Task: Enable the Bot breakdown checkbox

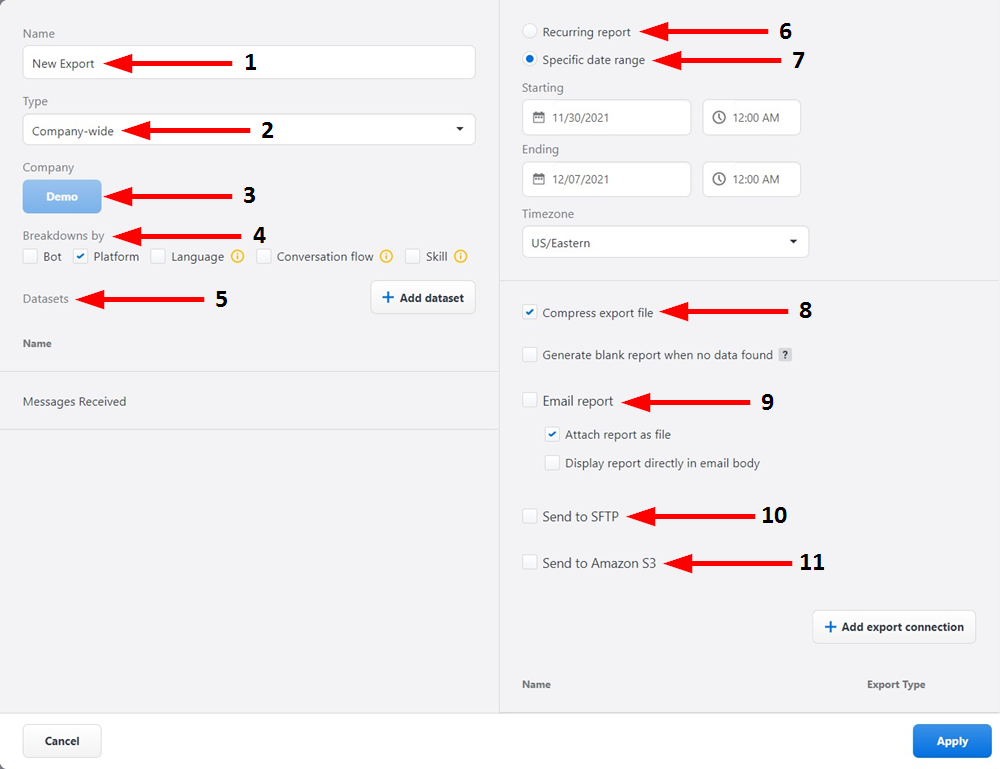Action: [x=30, y=257]
